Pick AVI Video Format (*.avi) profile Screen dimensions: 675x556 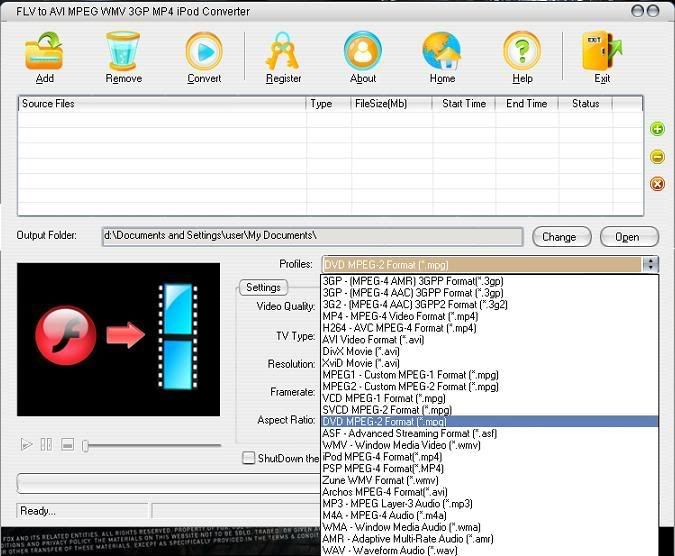tap(489, 340)
